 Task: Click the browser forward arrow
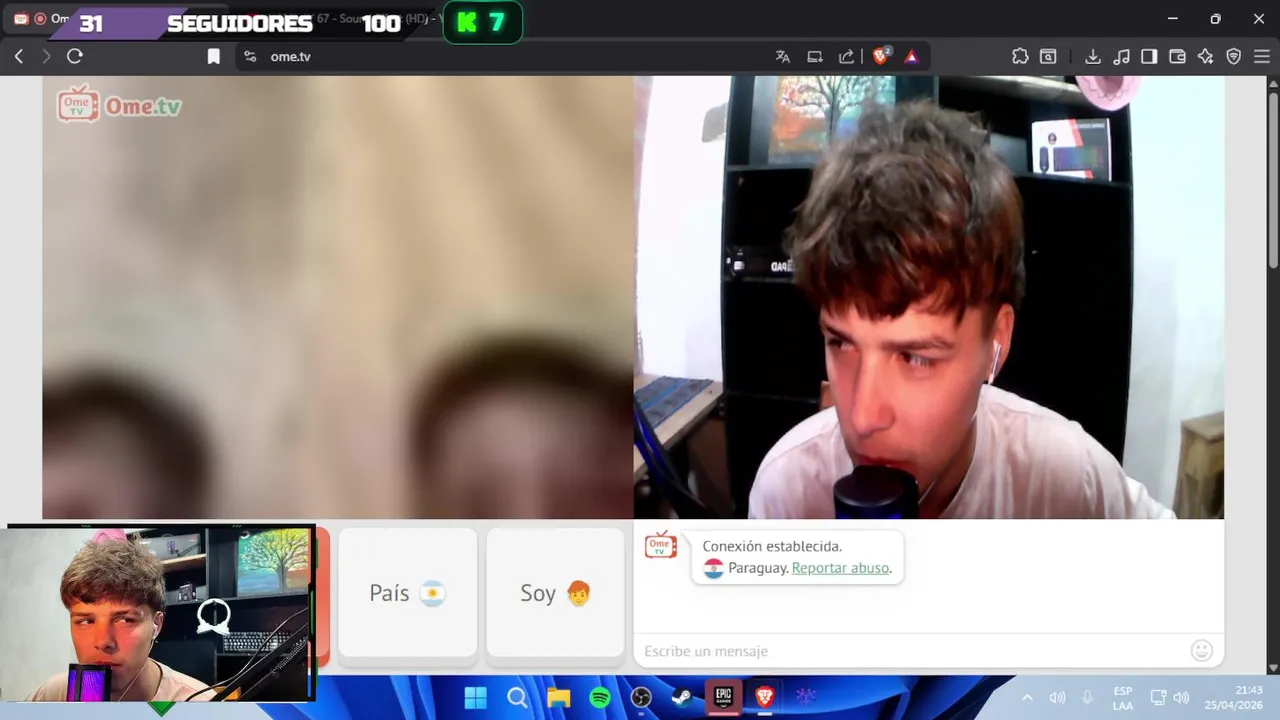click(x=46, y=57)
